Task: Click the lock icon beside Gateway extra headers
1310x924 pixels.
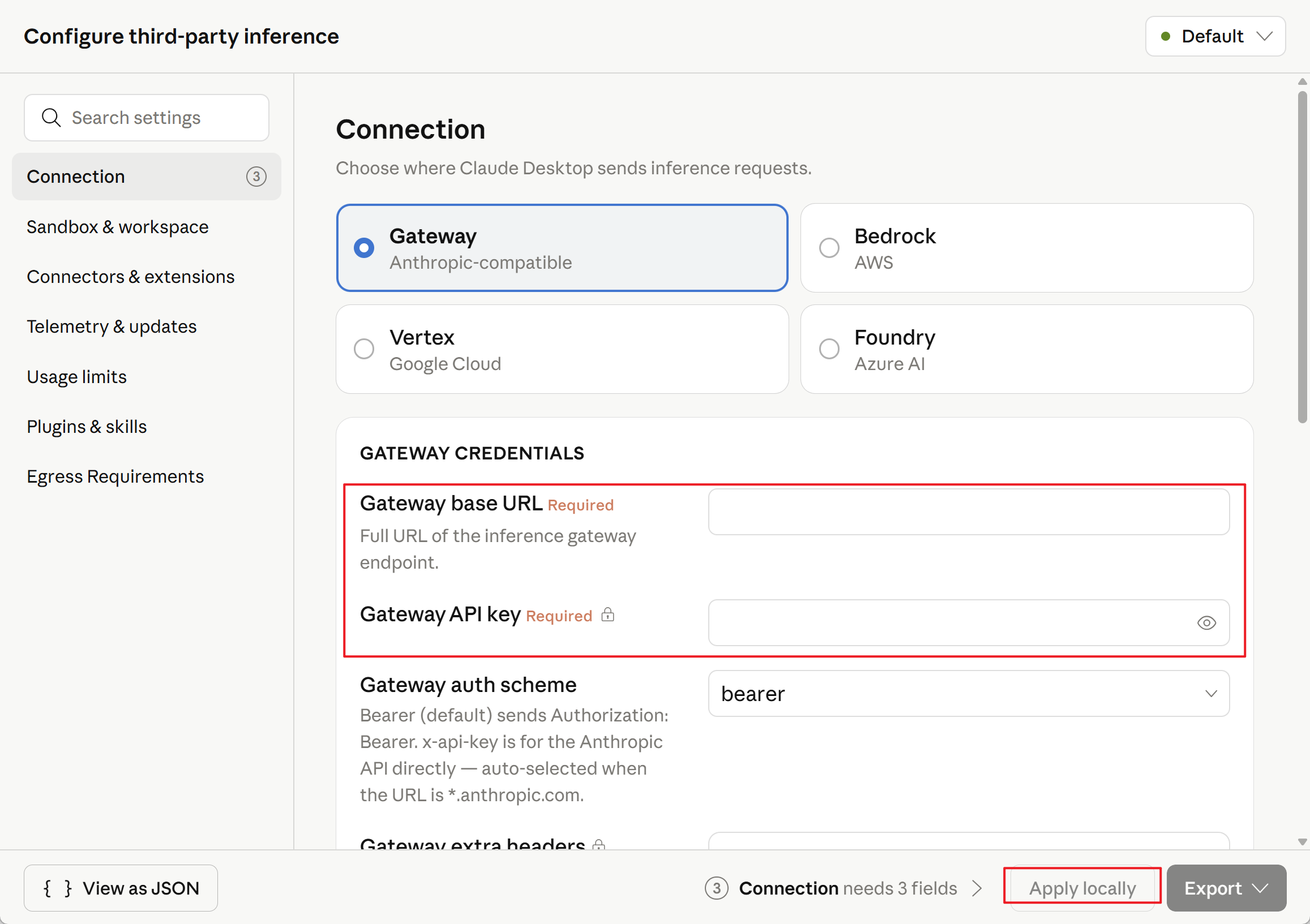Action: tap(598, 844)
